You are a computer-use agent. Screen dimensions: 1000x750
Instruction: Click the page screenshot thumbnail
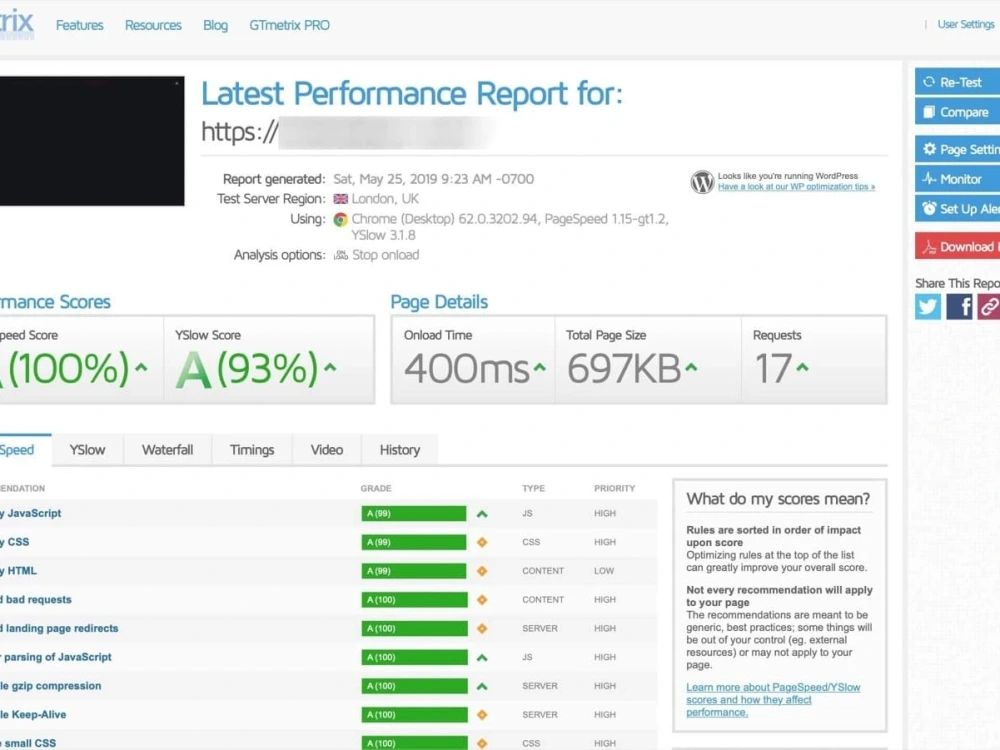(92, 141)
